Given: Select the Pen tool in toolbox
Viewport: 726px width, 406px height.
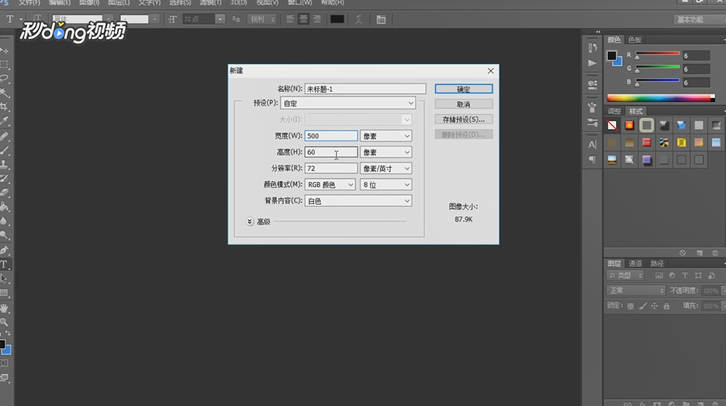Looking at the screenshot, I should tap(5, 250).
